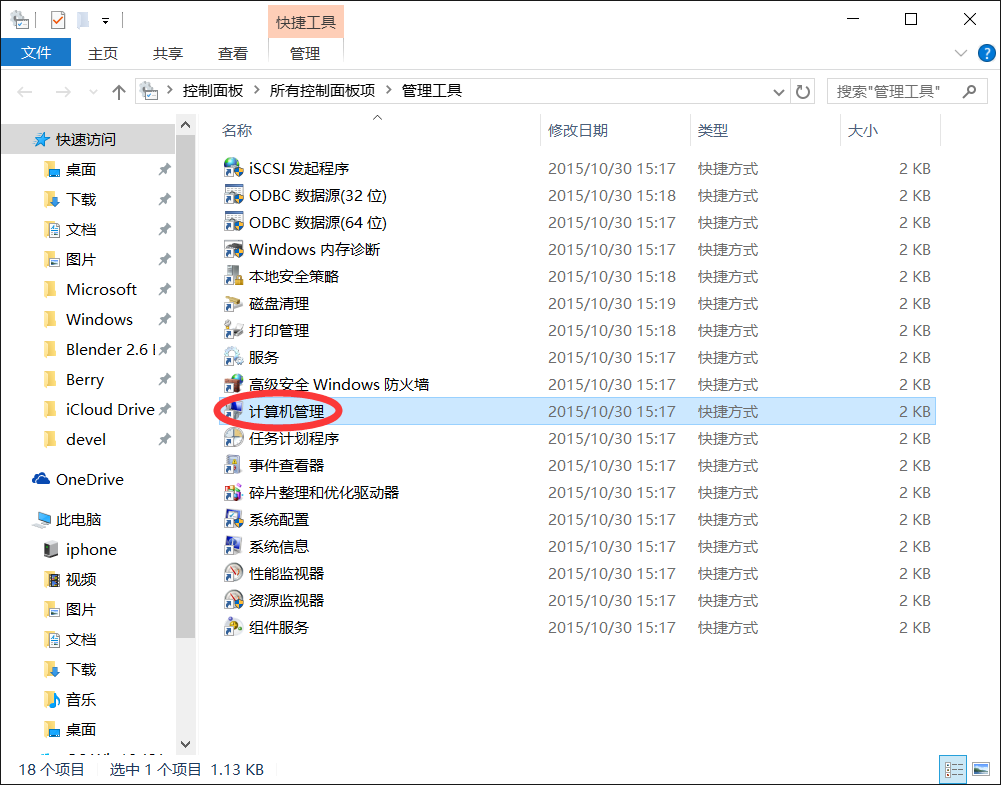The image size is (1001, 785).
Task: Click the iSCSI 发起程序 shortcut icon
Action: [233, 169]
